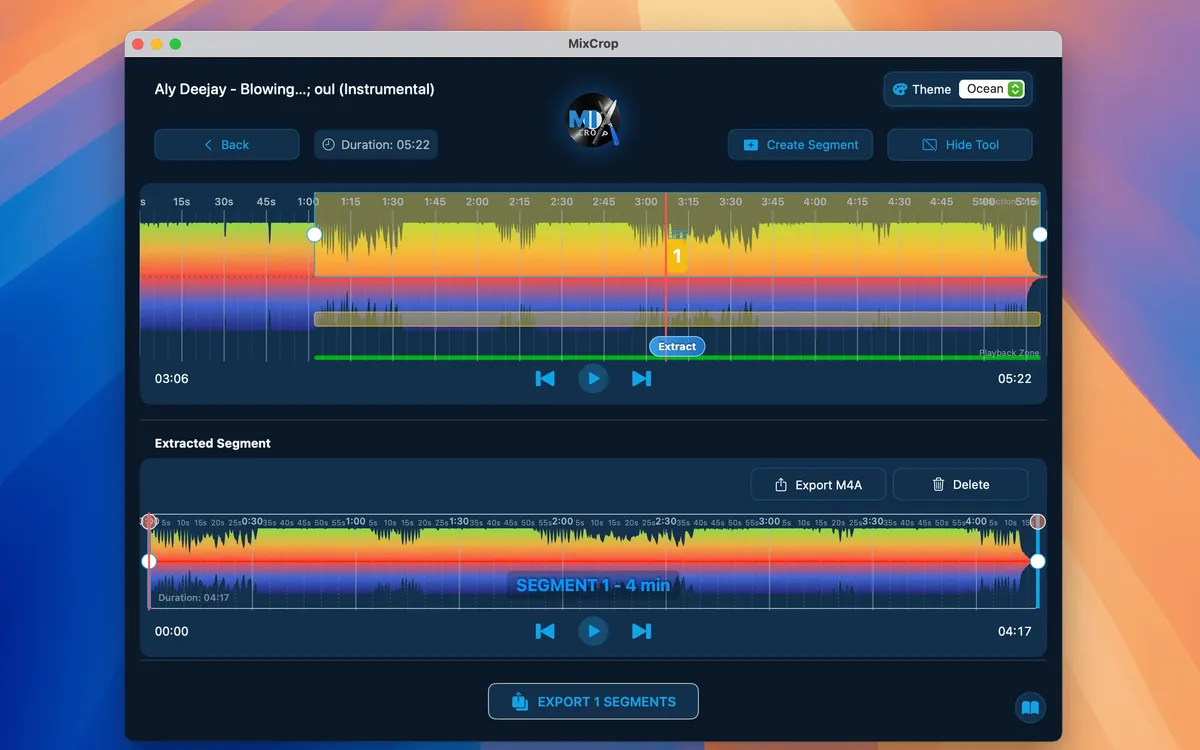Screen dimensions: 1200x750
Task: Click the green playback zone bar
Action: click(480, 357)
